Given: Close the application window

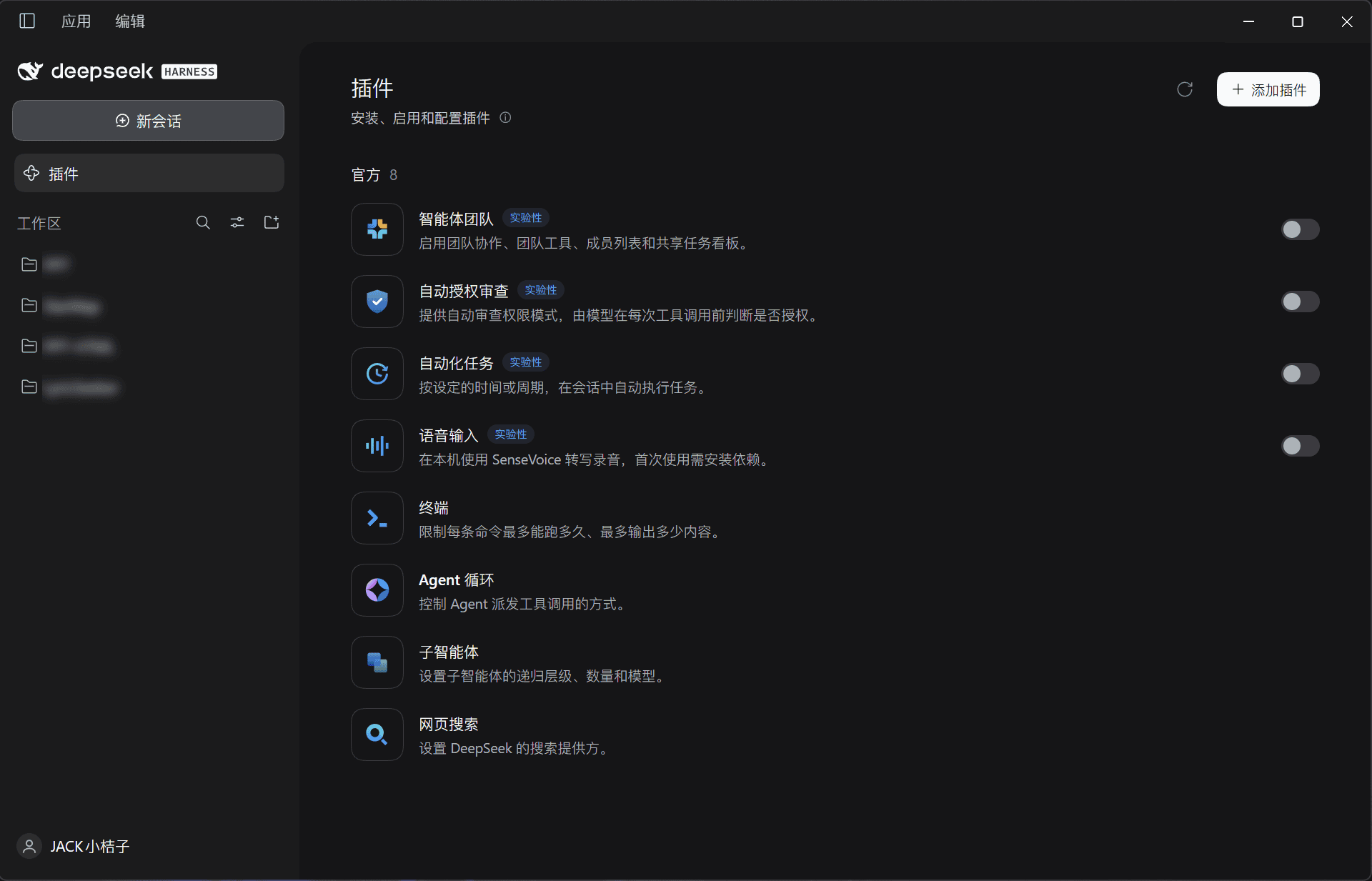Looking at the screenshot, I should (x=1347, y=21).
